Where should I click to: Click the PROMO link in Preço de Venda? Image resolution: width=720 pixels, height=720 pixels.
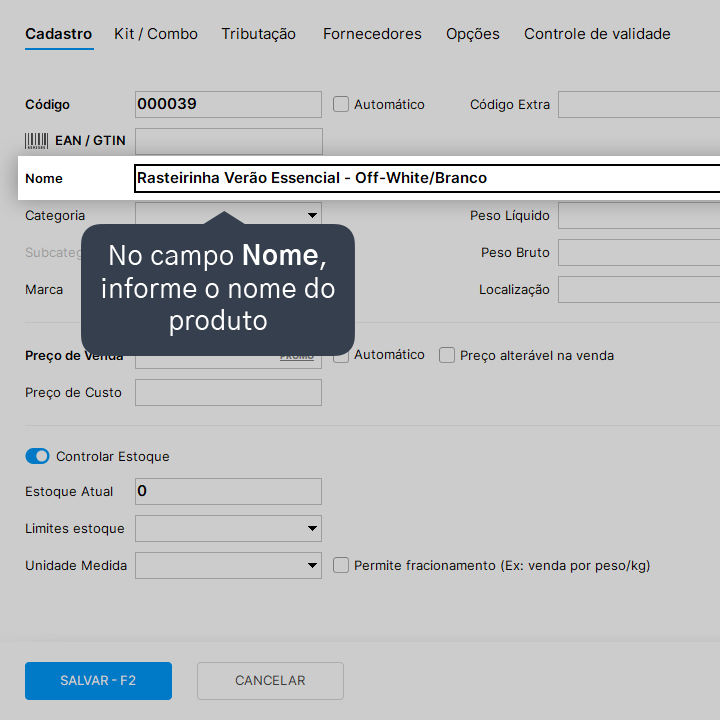[x=297, y=357]
